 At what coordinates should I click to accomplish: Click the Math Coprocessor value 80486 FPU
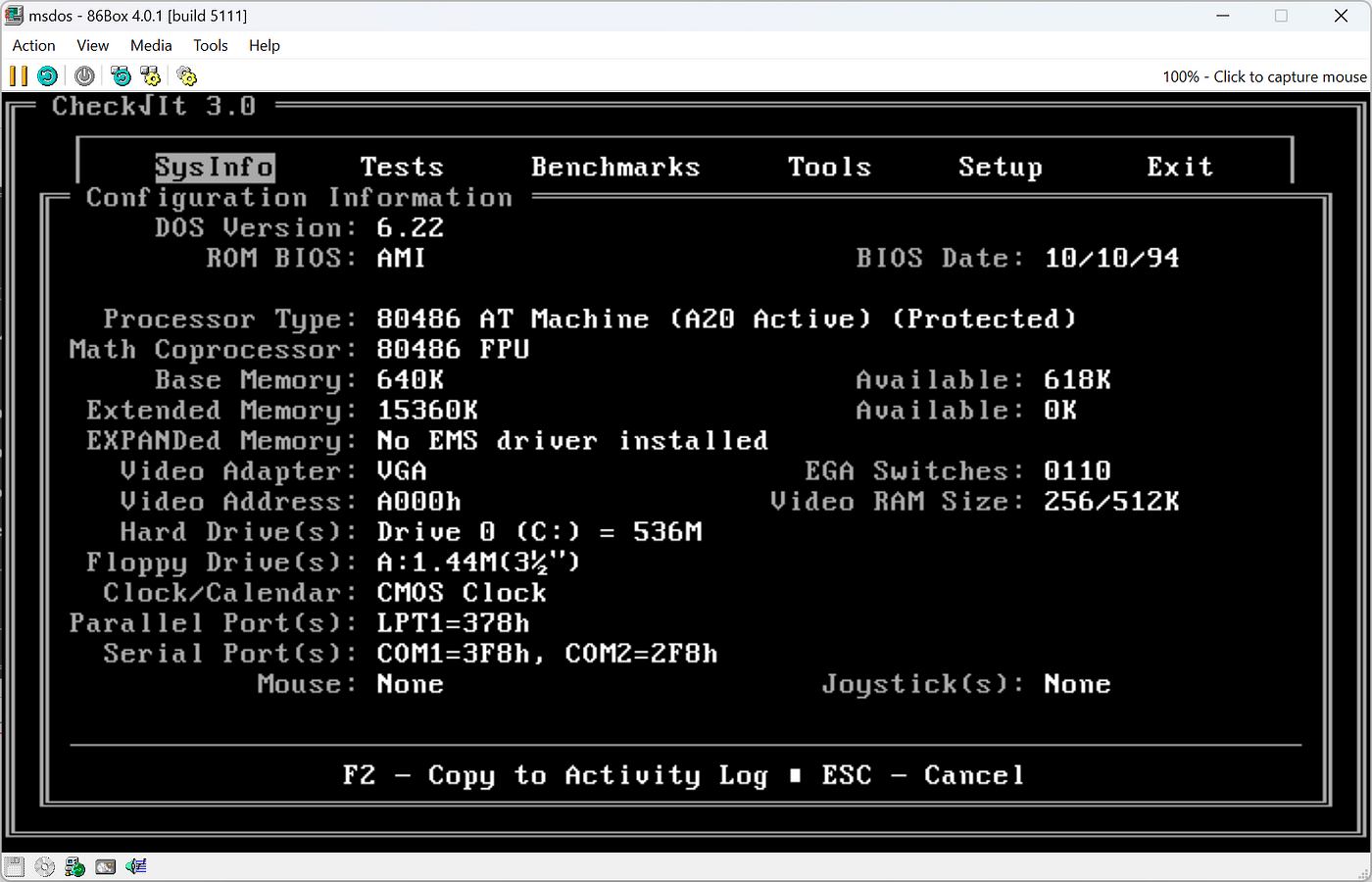(x=453, y=349)
